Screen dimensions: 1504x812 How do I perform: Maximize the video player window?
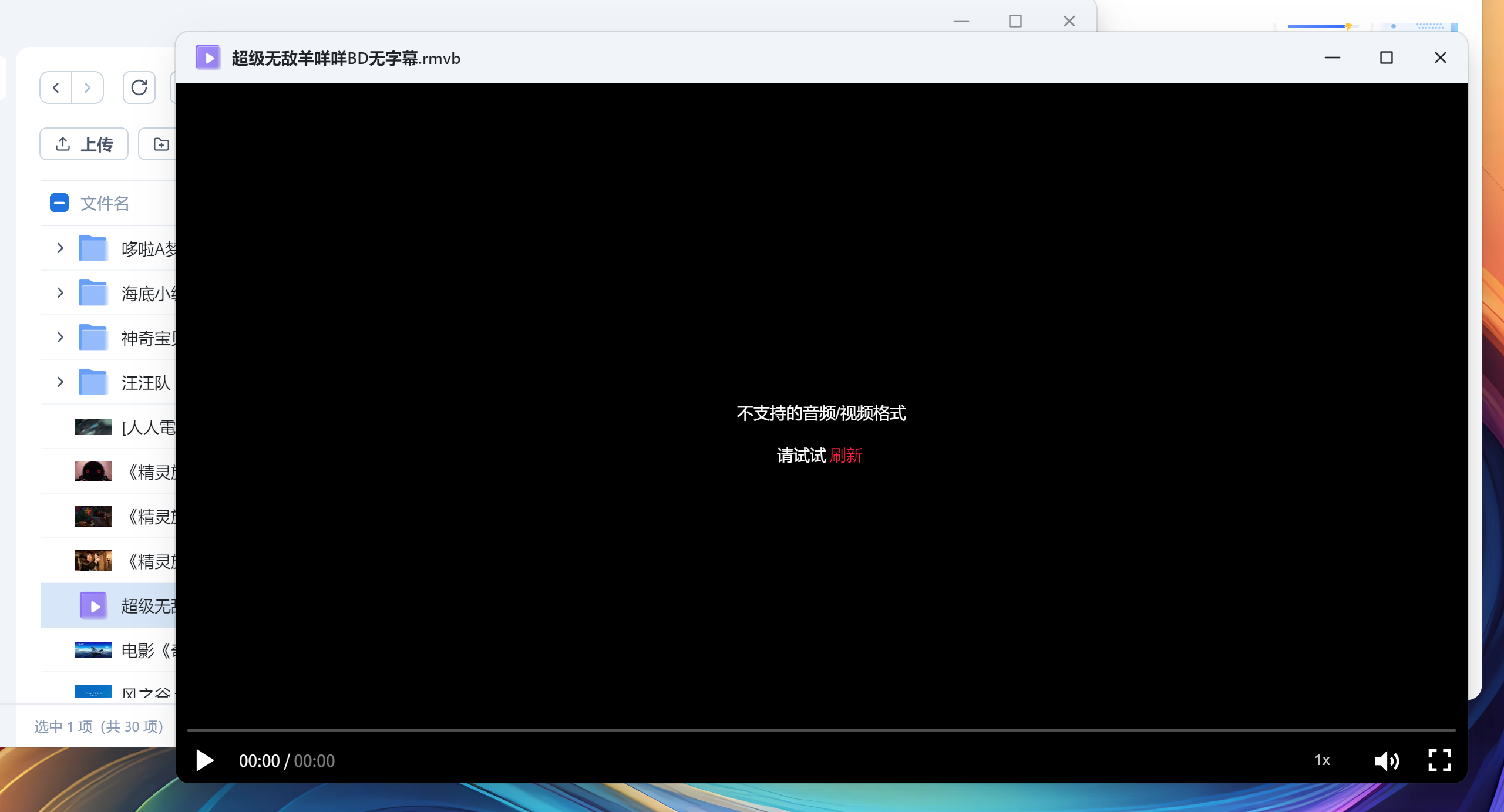tap(1387, 58)
